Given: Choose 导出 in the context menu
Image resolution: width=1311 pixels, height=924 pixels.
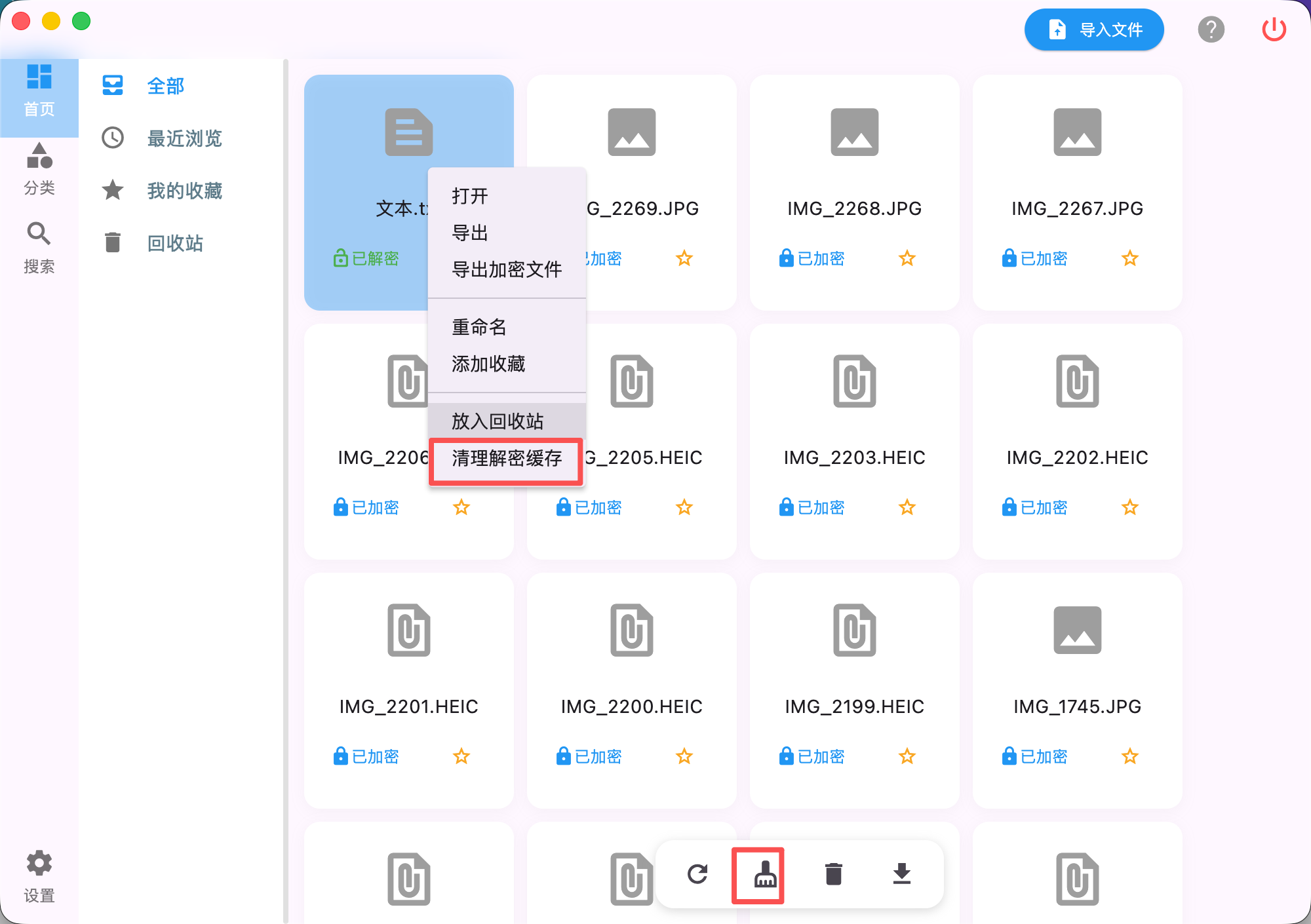Looking at the screenshot, I should [x=507, y=233].
